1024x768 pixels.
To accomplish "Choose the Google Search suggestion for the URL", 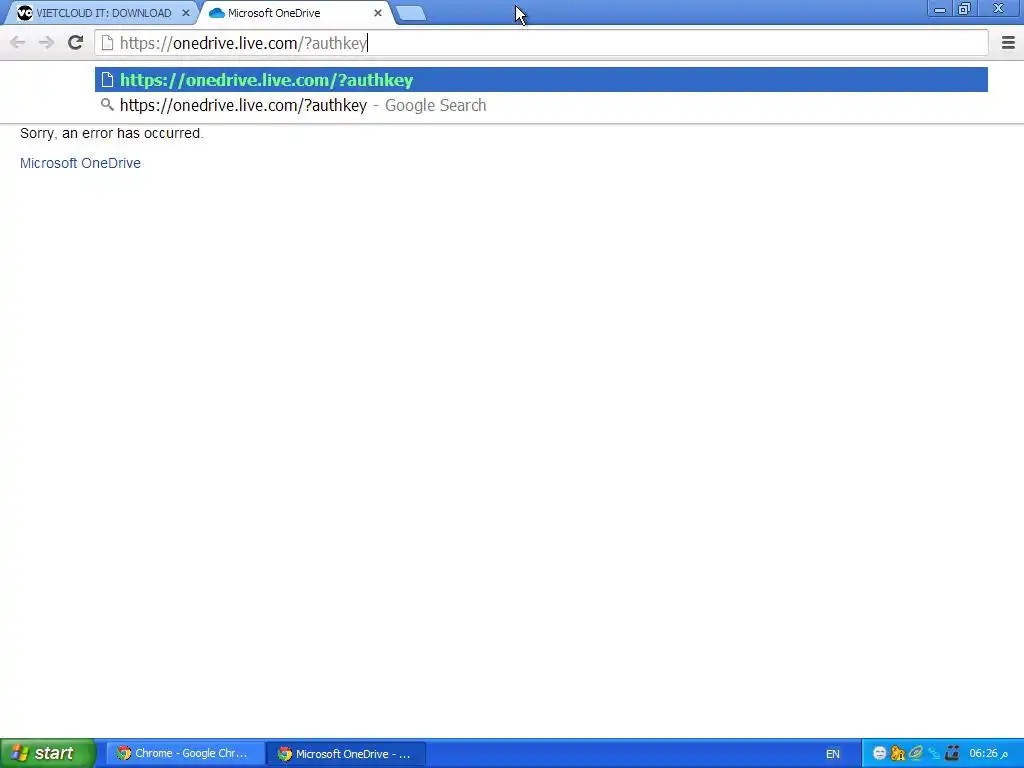I will tap(541, 105).
